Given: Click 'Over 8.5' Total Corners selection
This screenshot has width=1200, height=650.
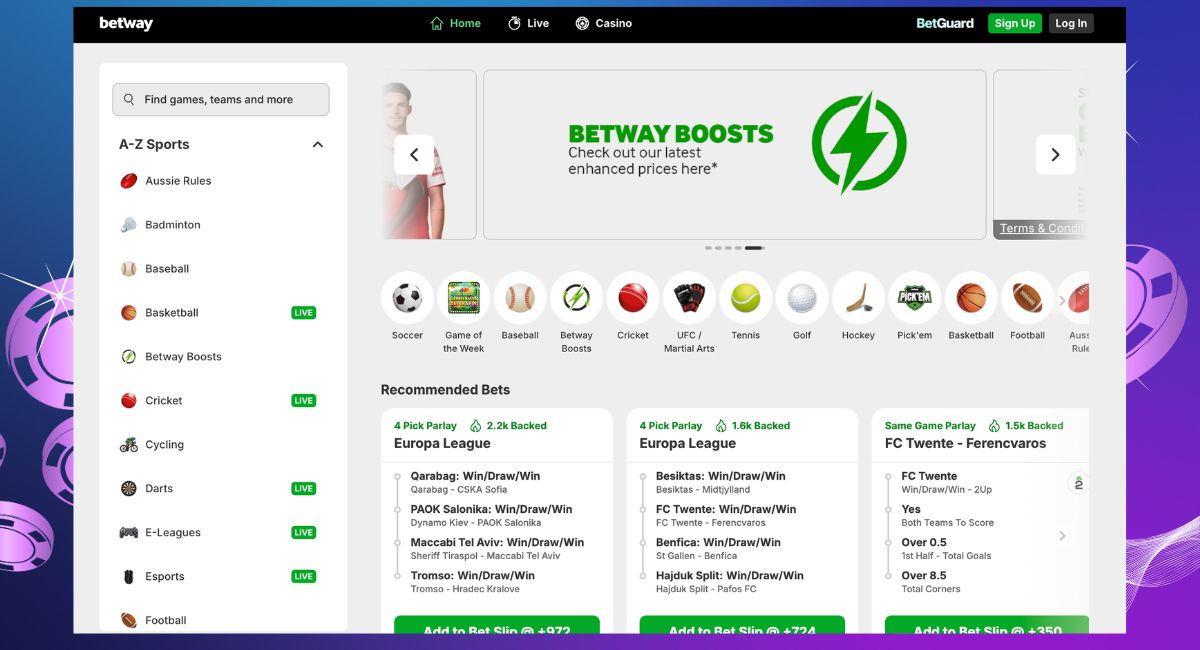Looking at the screenshot, I should tap(924, 575).
